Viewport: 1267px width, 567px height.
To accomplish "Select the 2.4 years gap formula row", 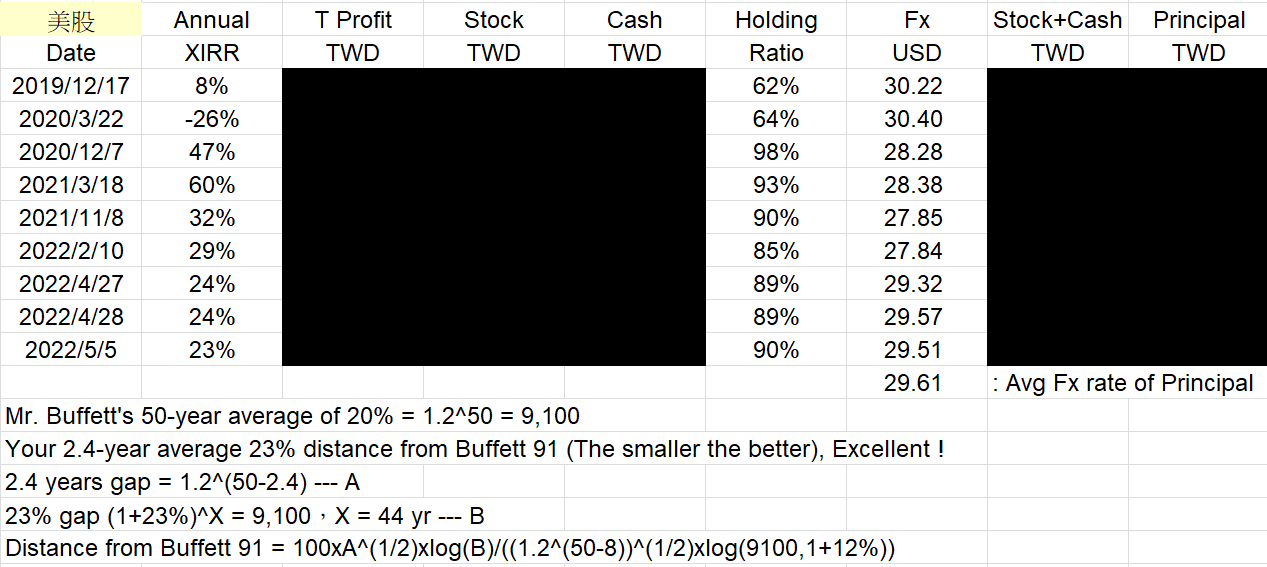I will (183, 482).
